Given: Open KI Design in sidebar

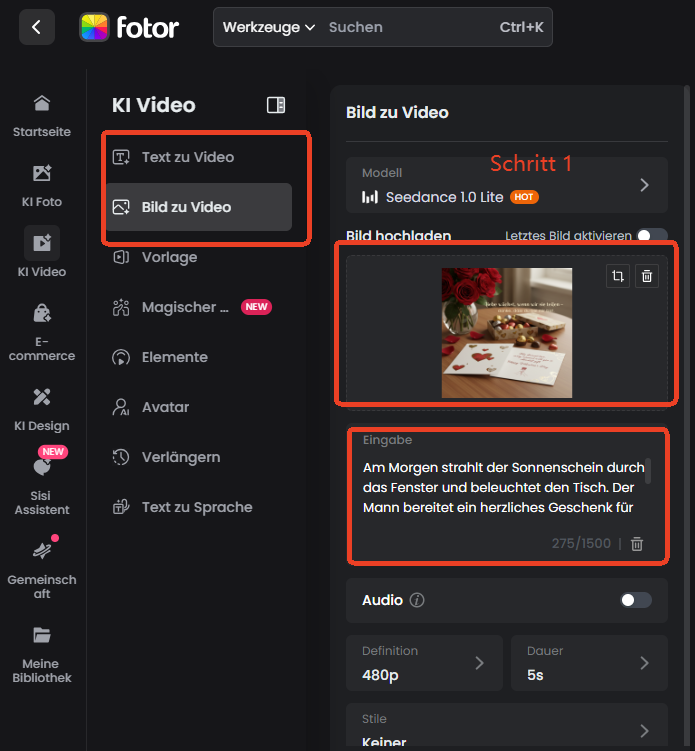Looking at the screenshot, I should [x=42, y=408].
